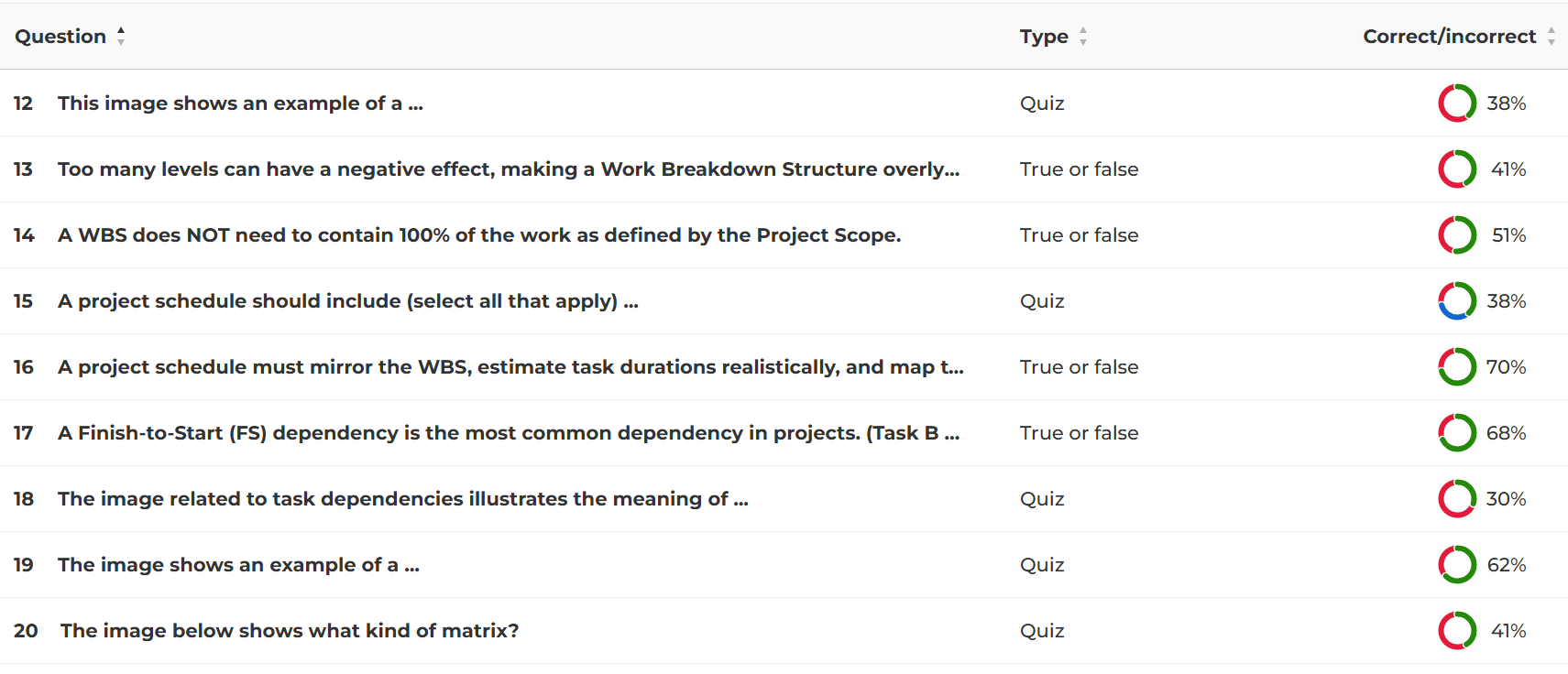Open question 12 'This image shows an example'
Screen dimensions: 1568x674
tap(240, 103)
